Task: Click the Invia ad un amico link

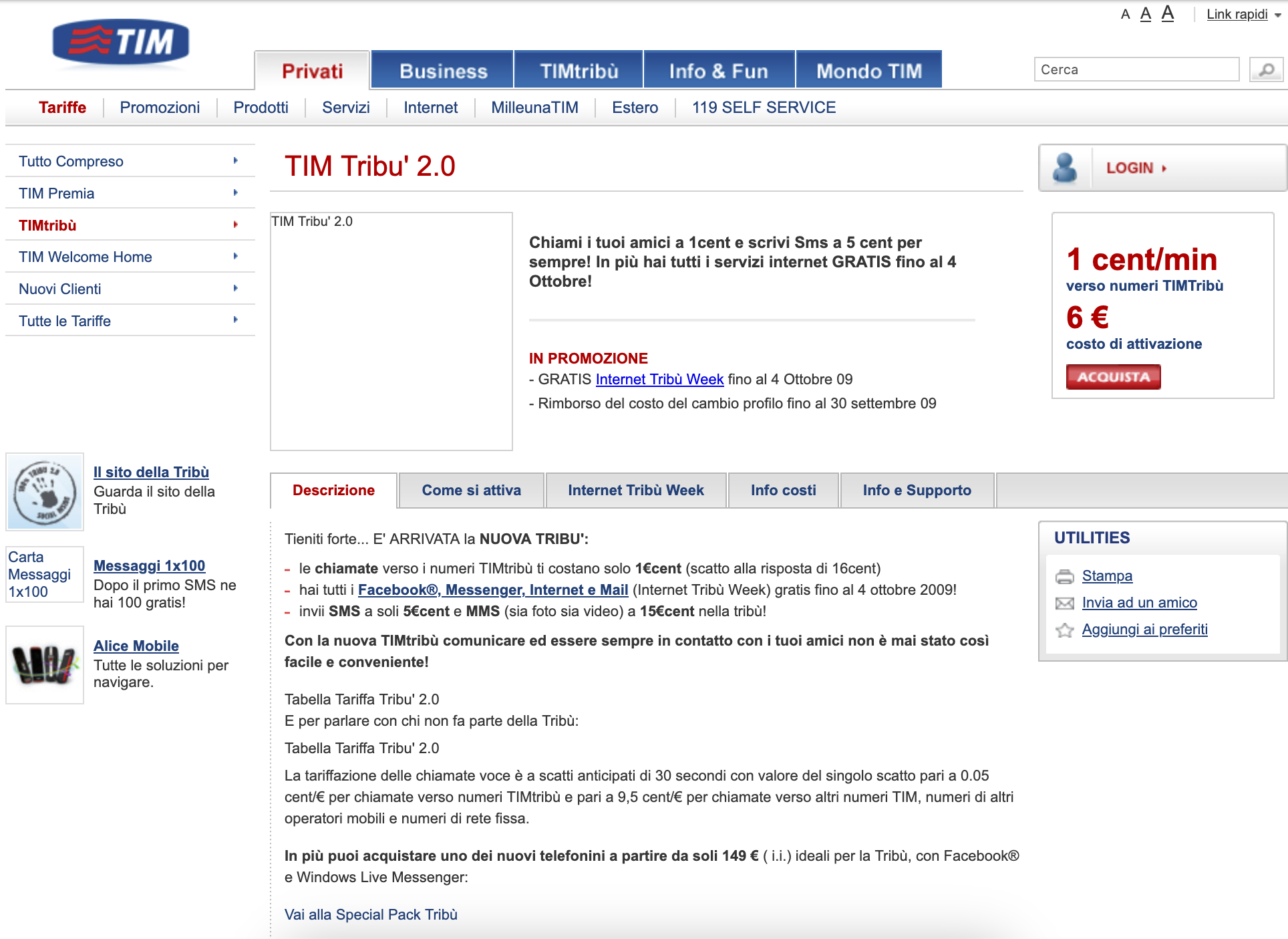Action: [x=1140, y=603]
